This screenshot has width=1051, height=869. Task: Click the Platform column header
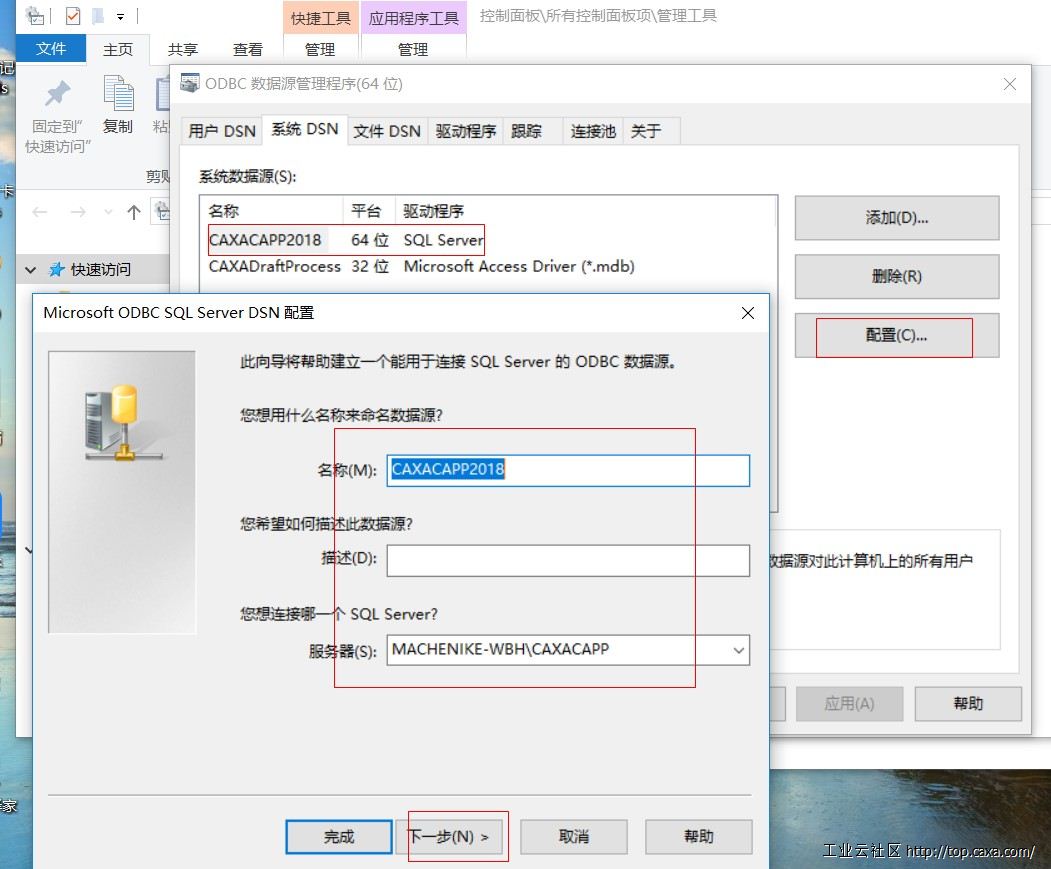pos(369,211)
